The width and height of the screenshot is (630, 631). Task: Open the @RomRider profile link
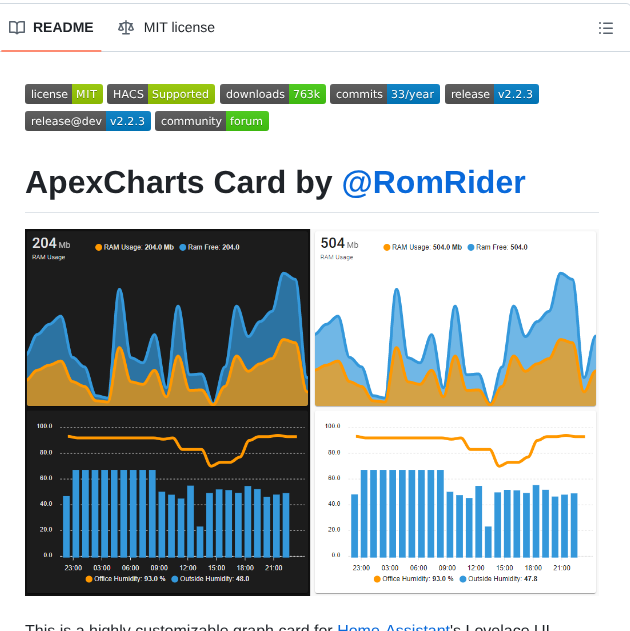(434, 183)
